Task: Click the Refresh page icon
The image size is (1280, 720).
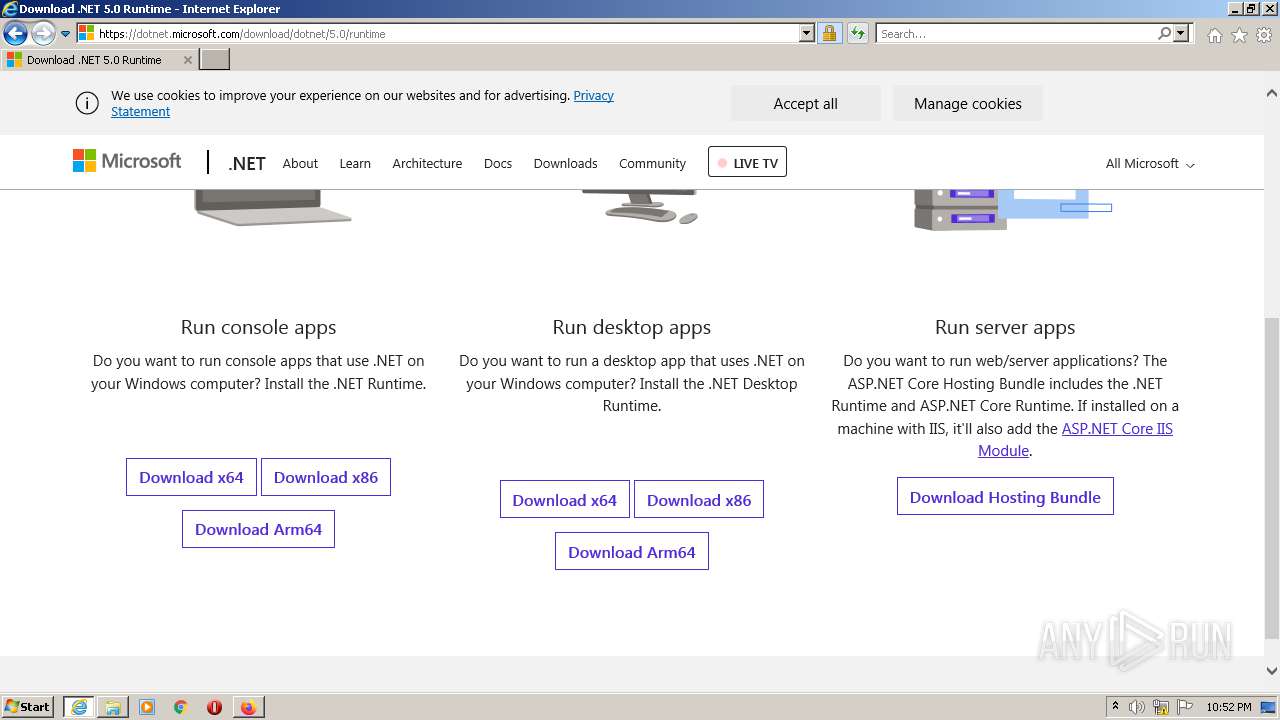Action: [x=857, y=33]
